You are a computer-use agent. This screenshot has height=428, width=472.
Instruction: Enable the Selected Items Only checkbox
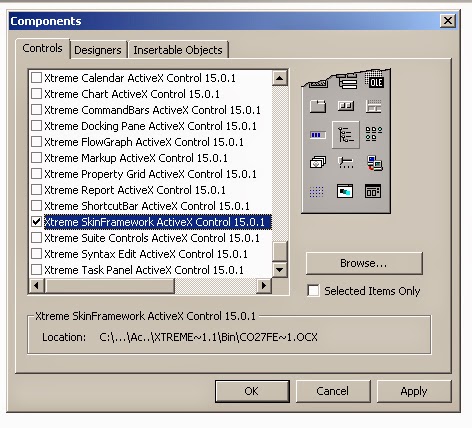[313, 290]
